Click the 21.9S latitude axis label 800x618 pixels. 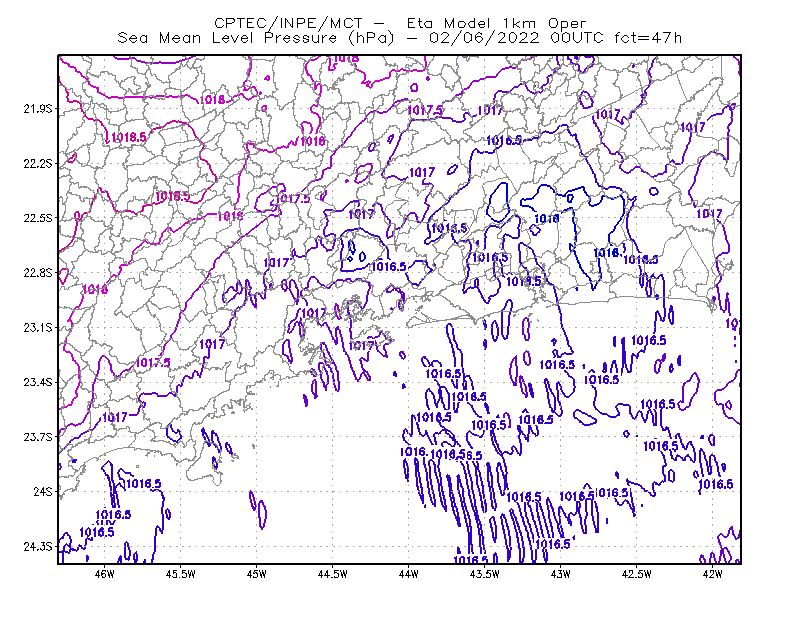pos(37,109)
